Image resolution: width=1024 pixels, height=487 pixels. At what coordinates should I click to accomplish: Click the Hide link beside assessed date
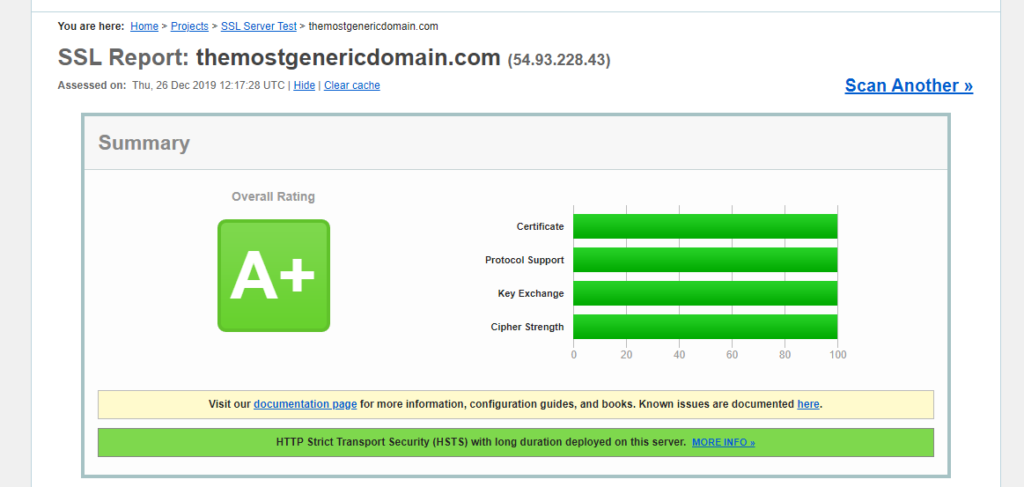(304, 86)
